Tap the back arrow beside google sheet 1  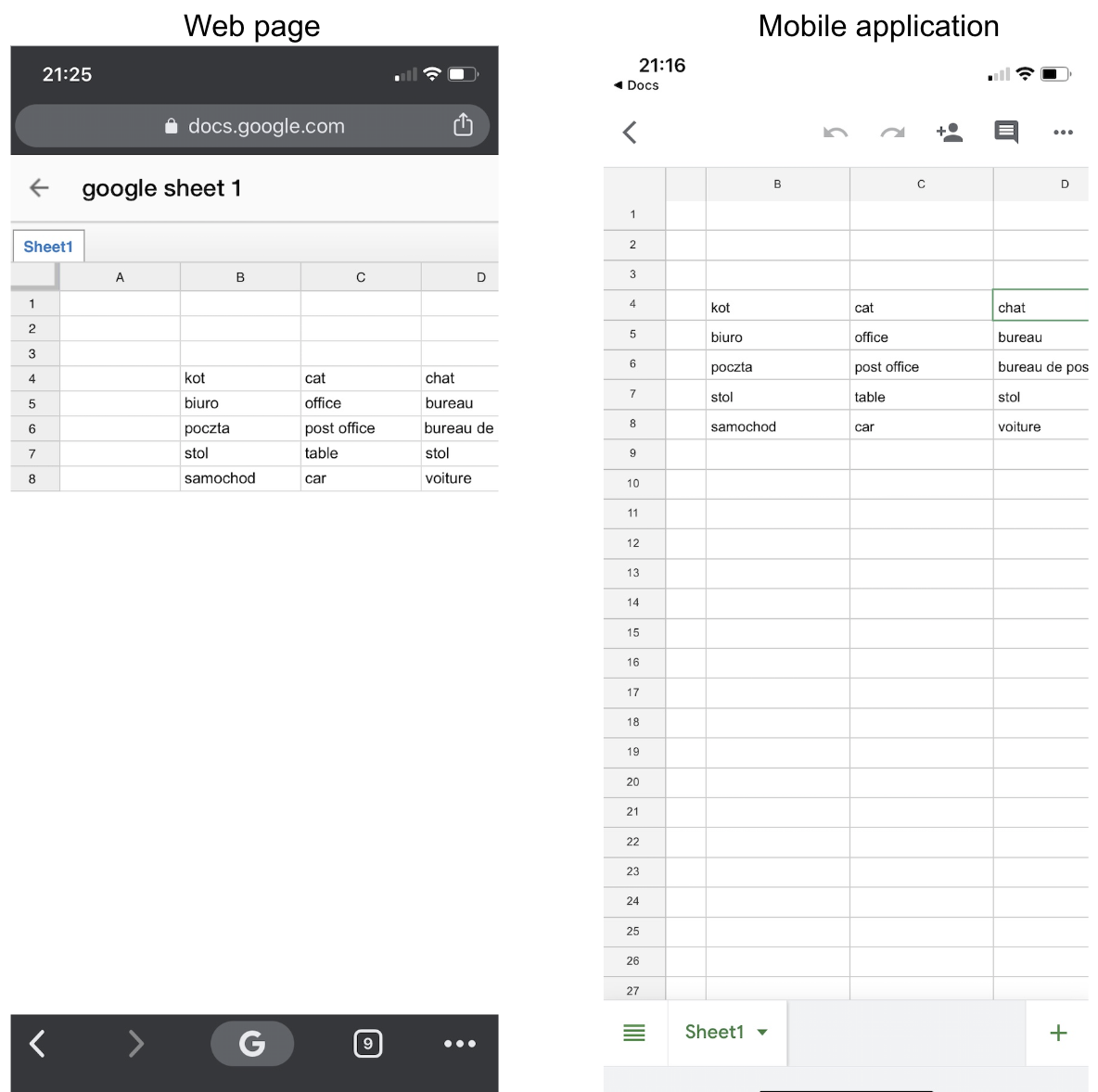click(x=39, y=187)
